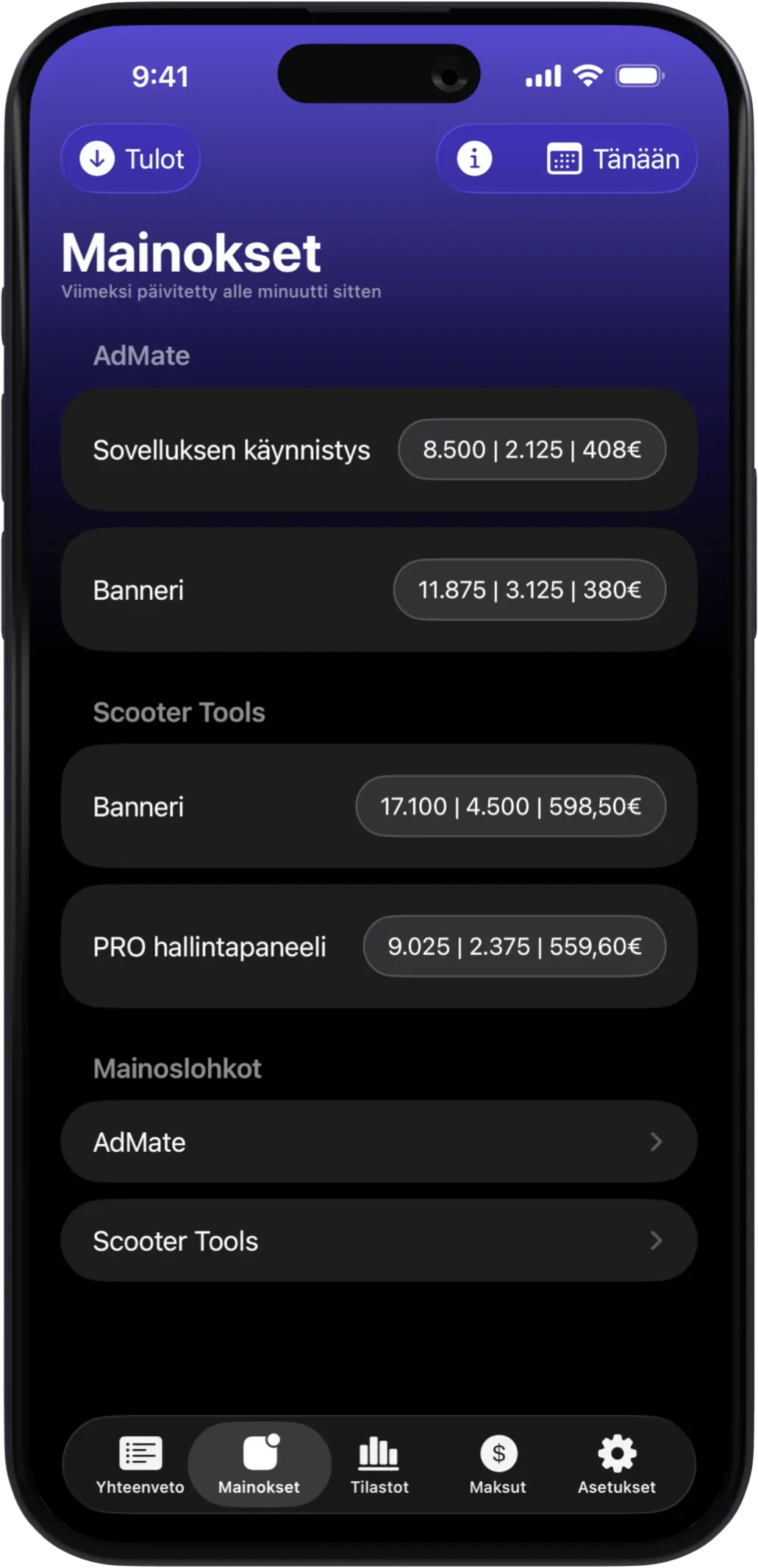Open Tilastot bar chart icon
This screenshot has height=1568, width=758.
point(379,1453)
